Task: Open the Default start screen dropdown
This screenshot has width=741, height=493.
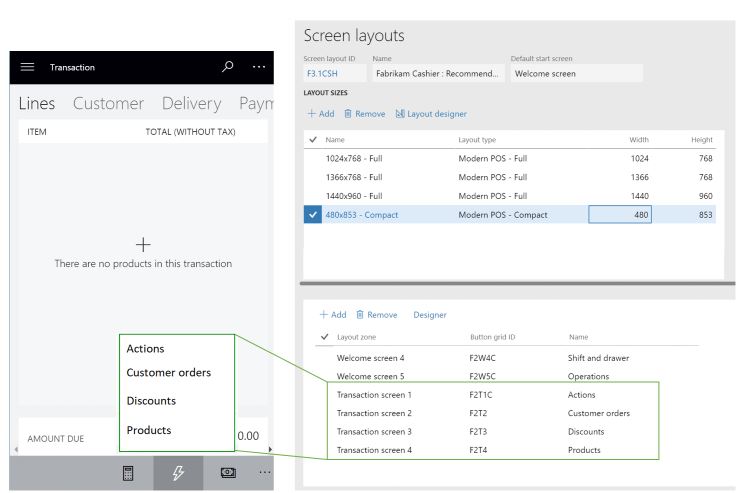Action: (577, 74)
